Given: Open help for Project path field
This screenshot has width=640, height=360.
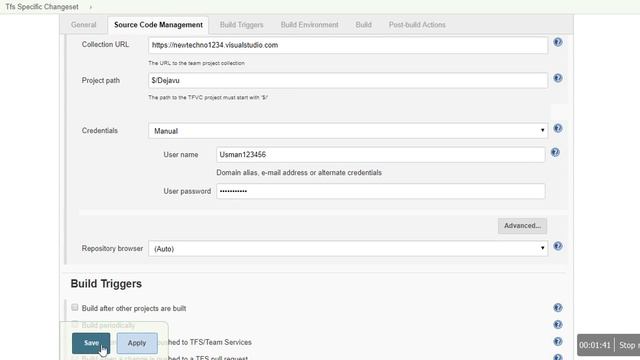Looking at the screenshot, I should click(558, 78).
